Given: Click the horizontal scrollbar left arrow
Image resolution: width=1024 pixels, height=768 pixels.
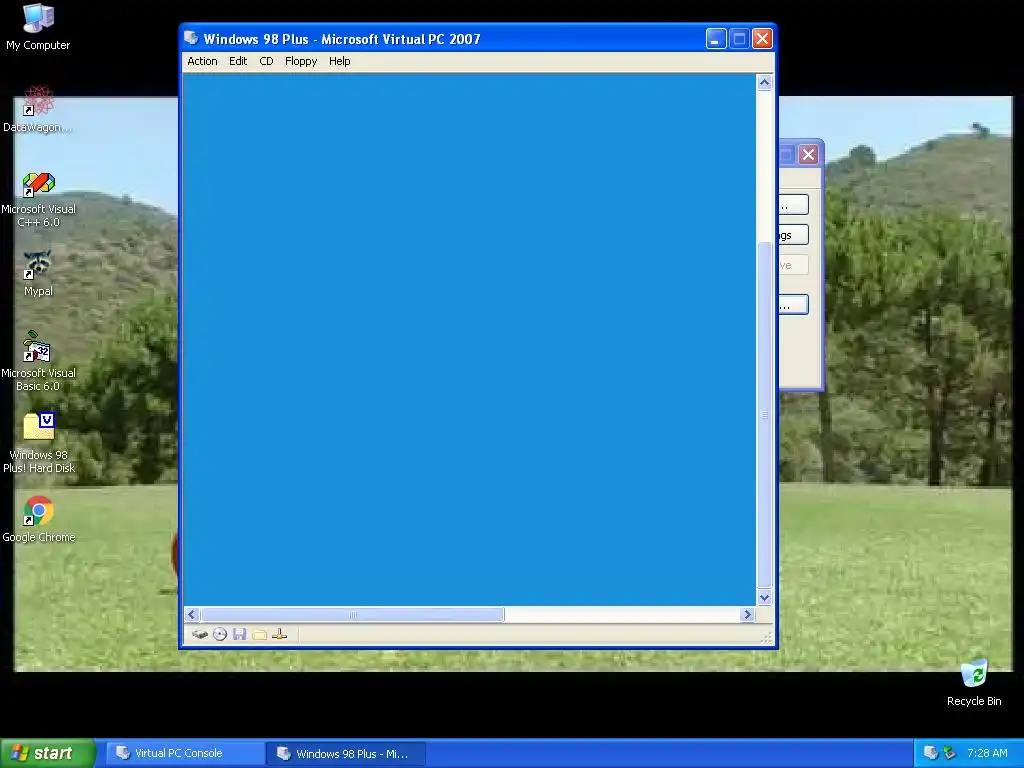Looking at the screenshot, I should tap(191, 615).
